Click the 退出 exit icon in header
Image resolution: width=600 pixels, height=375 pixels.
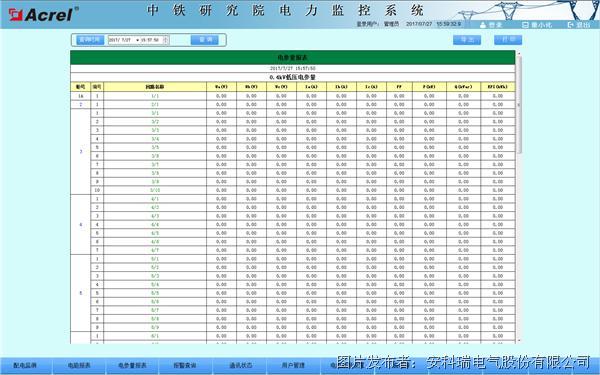click(x=571, y=25)
